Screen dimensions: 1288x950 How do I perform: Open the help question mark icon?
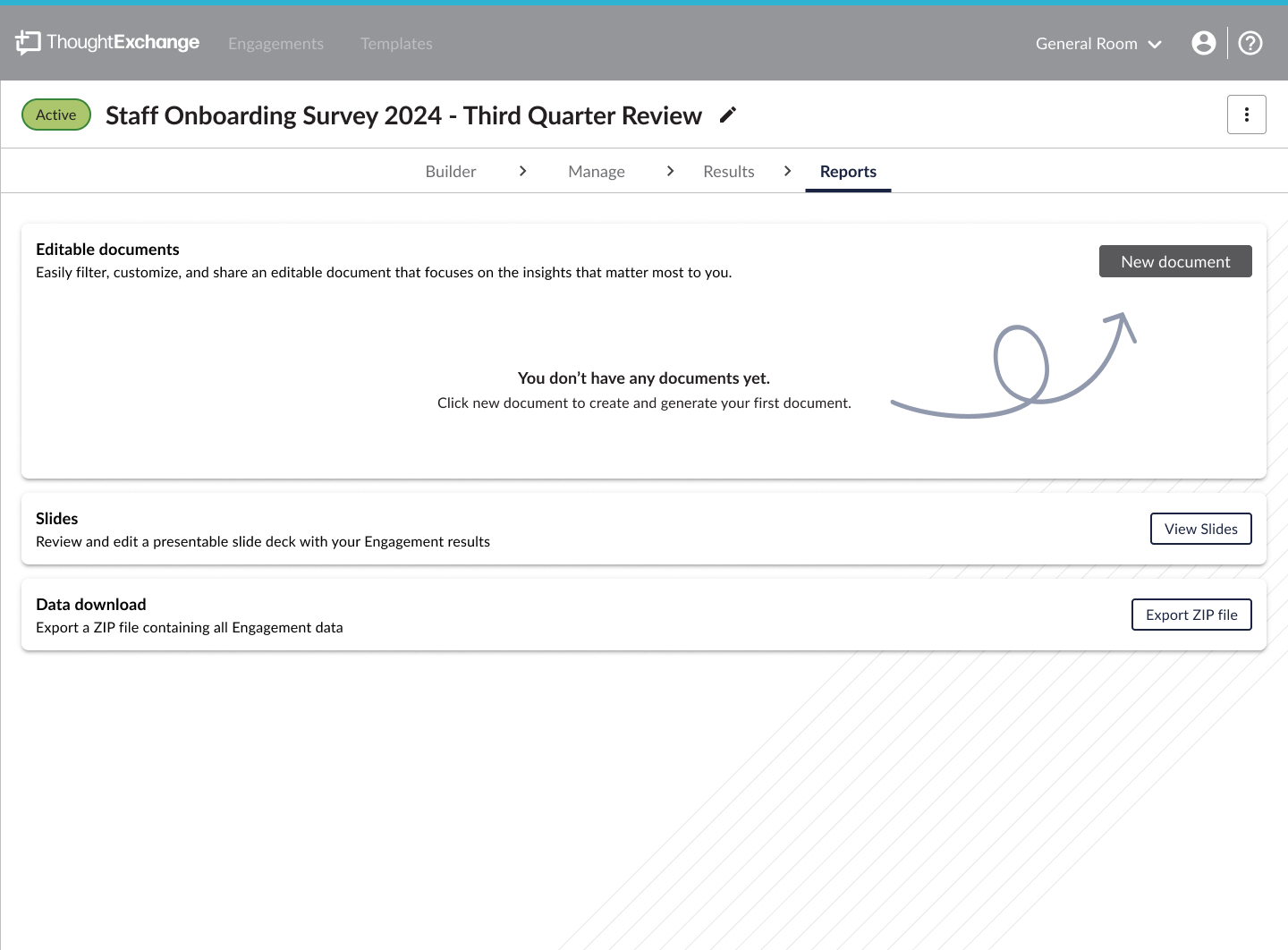pos(1250,43)
